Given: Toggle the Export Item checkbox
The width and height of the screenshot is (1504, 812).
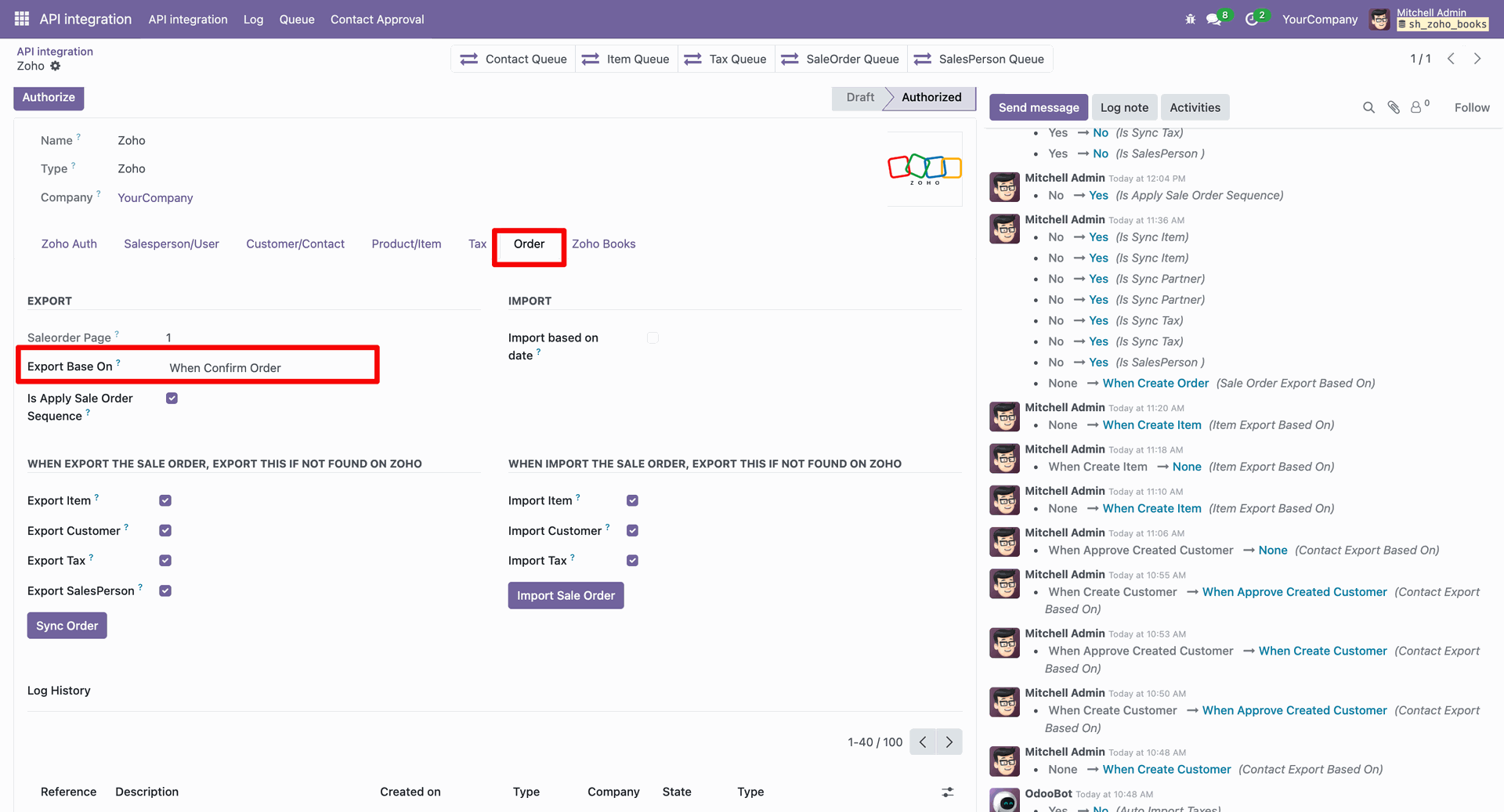Looking at the screenshot, I should point(165,500).
